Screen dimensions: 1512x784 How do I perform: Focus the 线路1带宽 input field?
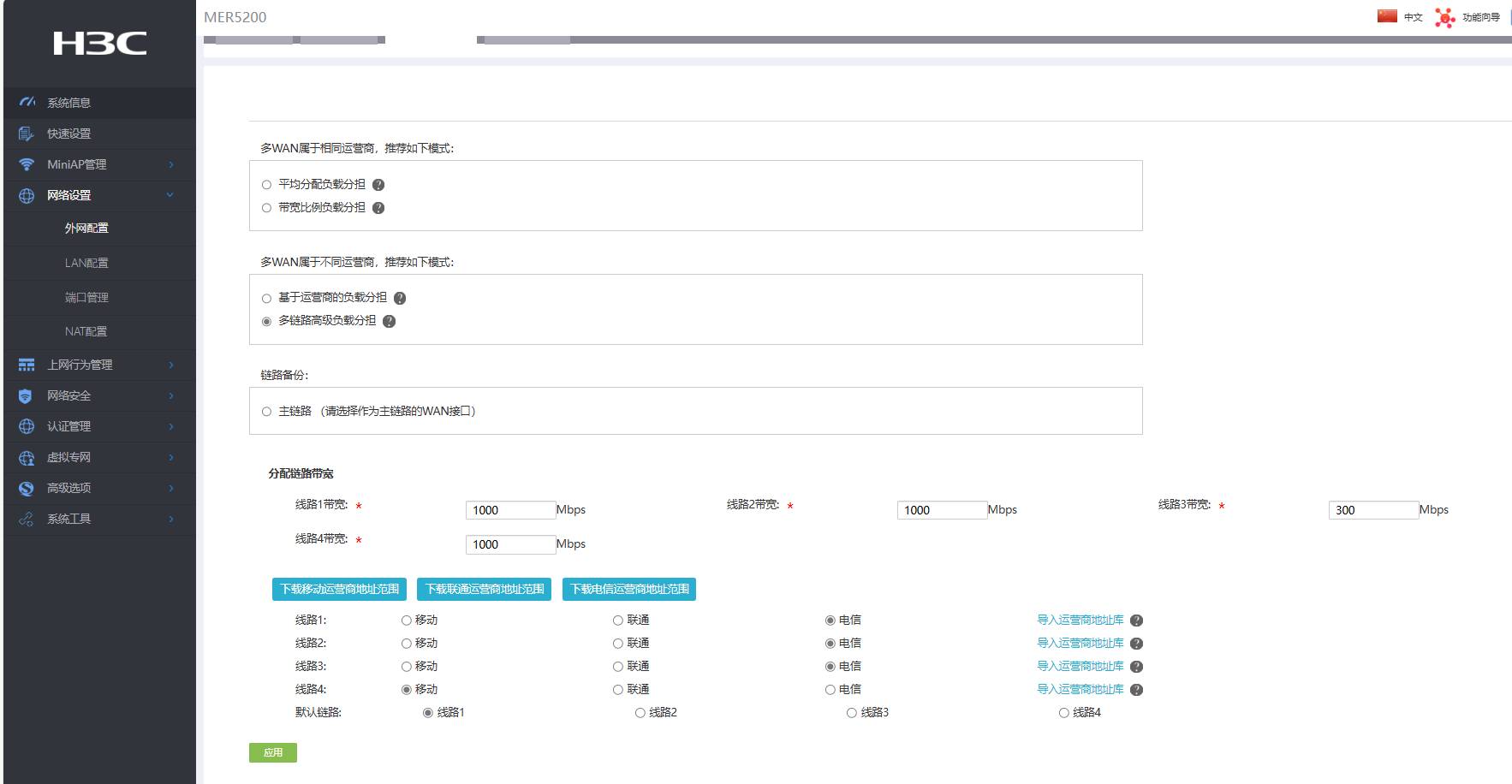[x=511, y=510]
